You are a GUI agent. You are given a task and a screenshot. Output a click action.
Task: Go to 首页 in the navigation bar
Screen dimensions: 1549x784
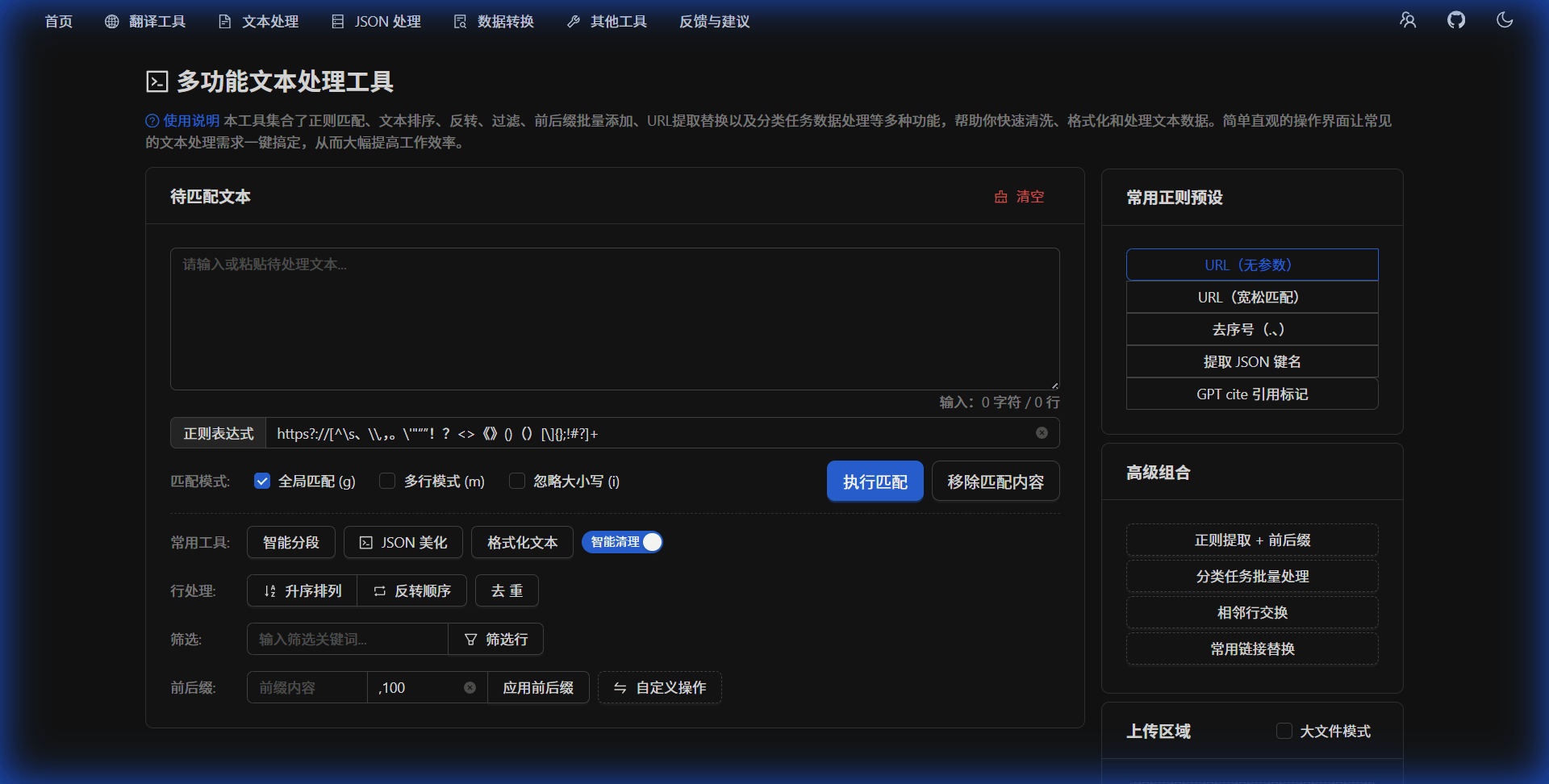[57, 21]
